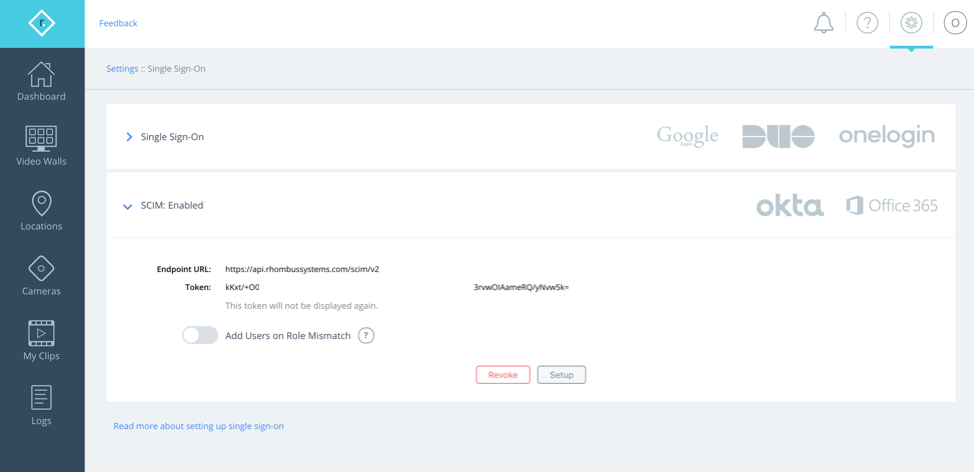Open the notifications bell

(x=824, y=24)
